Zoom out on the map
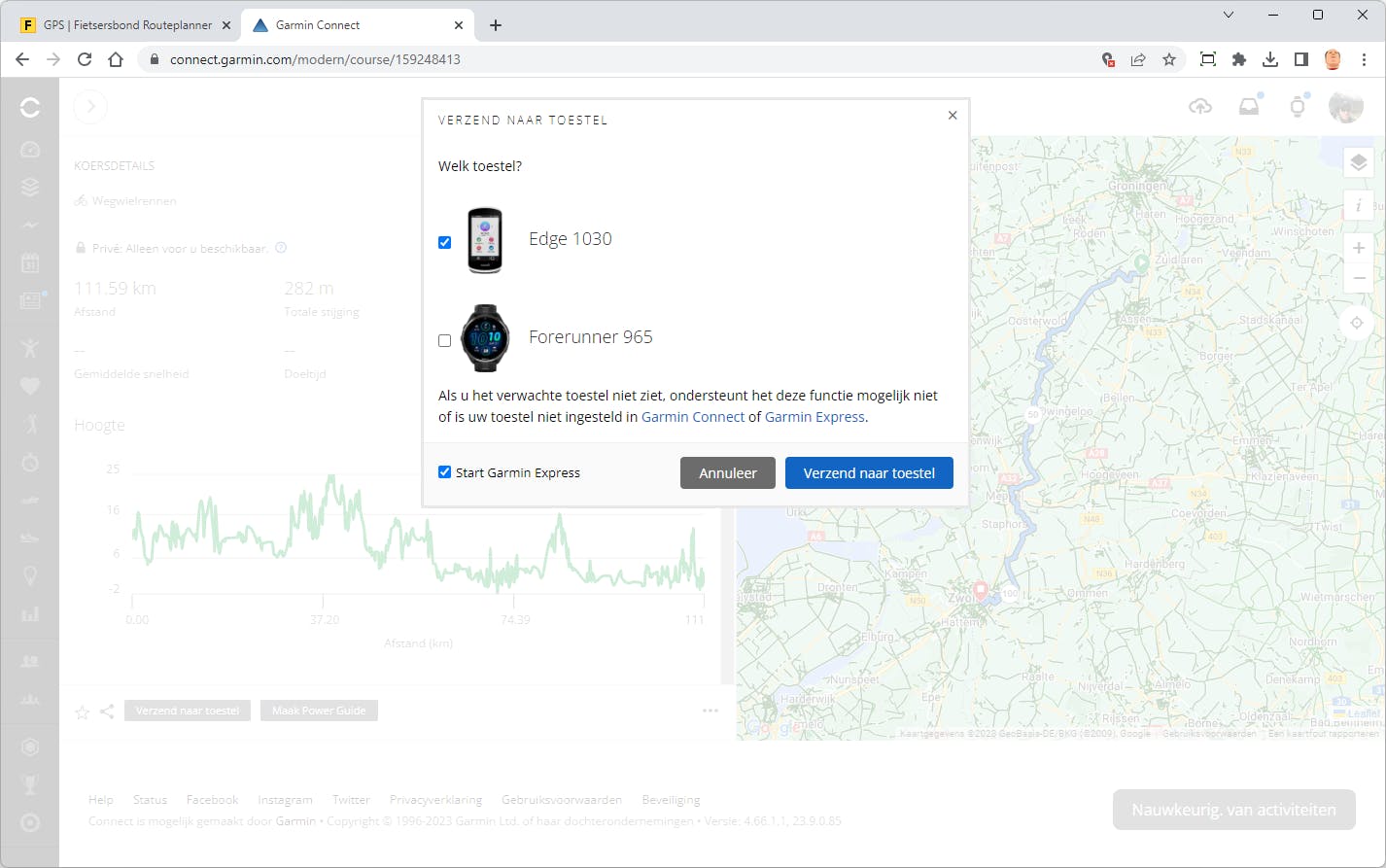The image size is (1386, 868). [1359, 278]
